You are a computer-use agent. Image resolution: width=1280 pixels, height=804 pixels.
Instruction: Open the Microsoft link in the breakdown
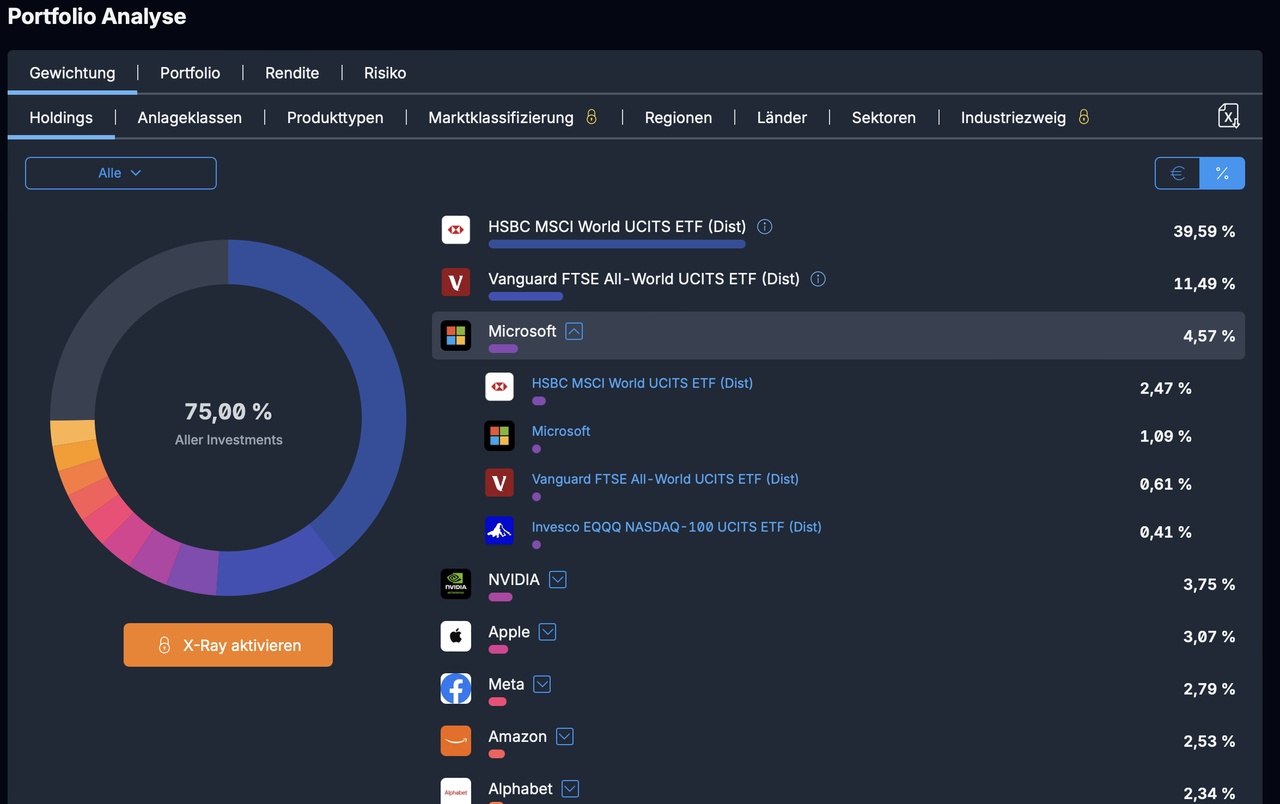coord(561,431)
